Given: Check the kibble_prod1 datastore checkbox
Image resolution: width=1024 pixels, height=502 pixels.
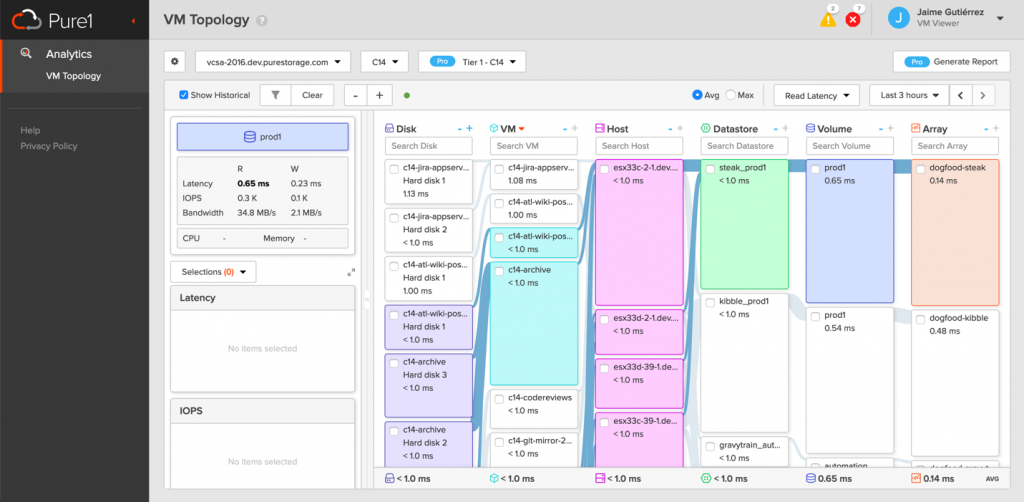Looking at the screenshot, I should tap(710, 303).
